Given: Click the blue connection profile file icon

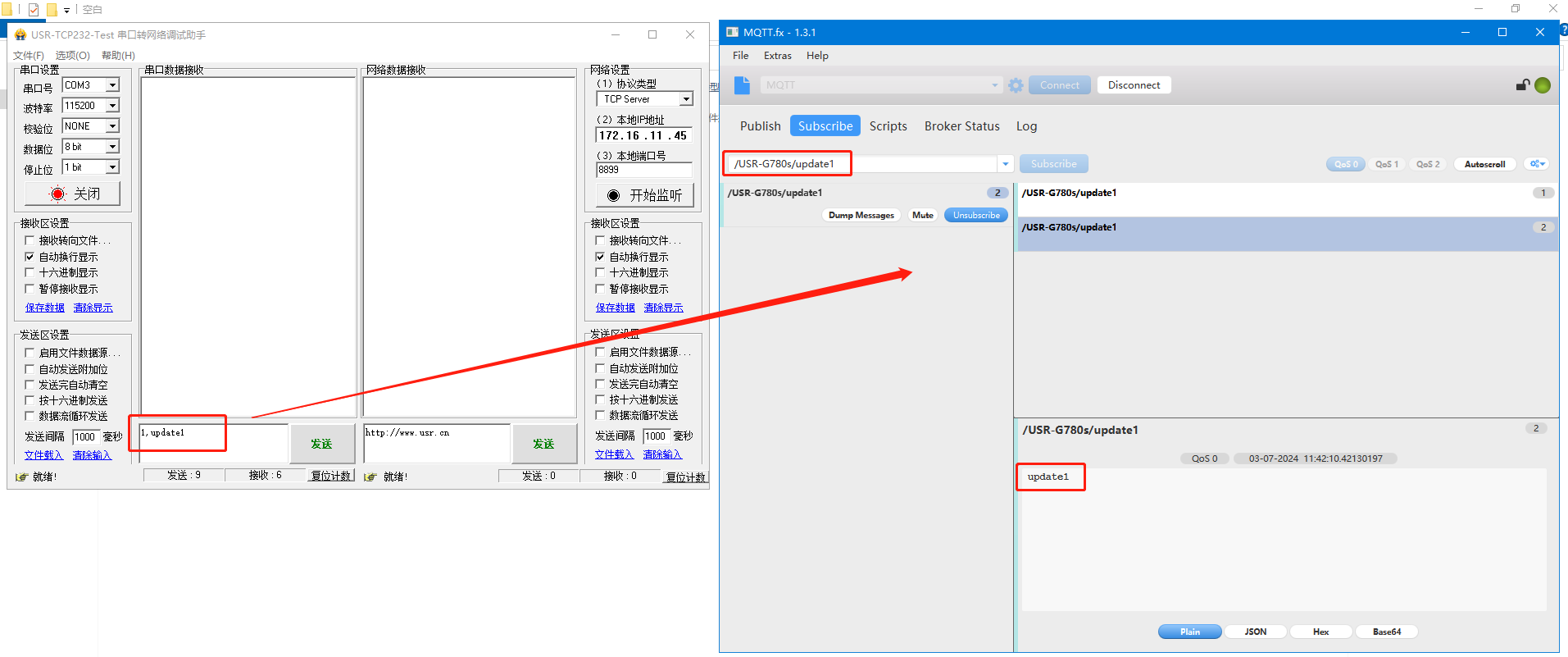Looking at the screenshot, I should pyautogui.click(x=742, y=85).
